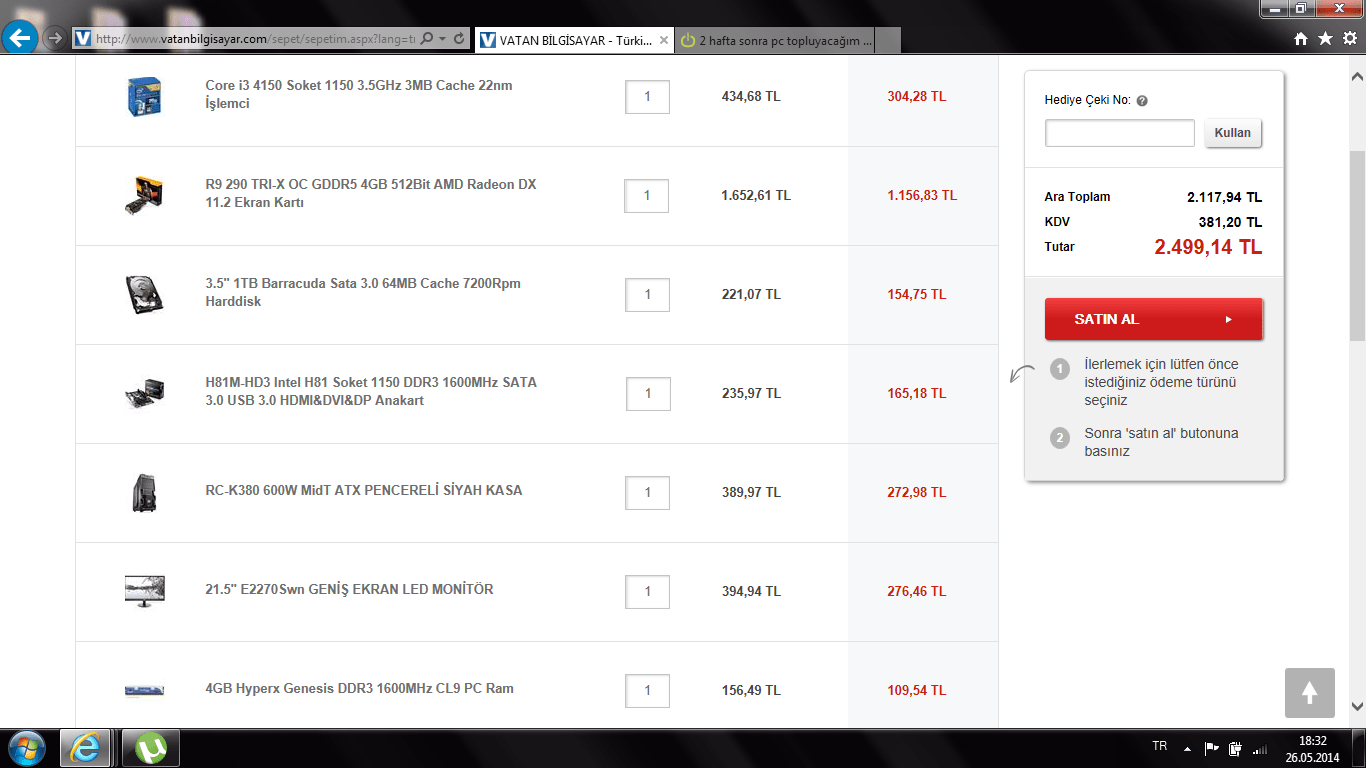This screenshot has height=768, width=1366.
Task: Click the quantity field for Core i3 4150
Action: click(648, 97)
